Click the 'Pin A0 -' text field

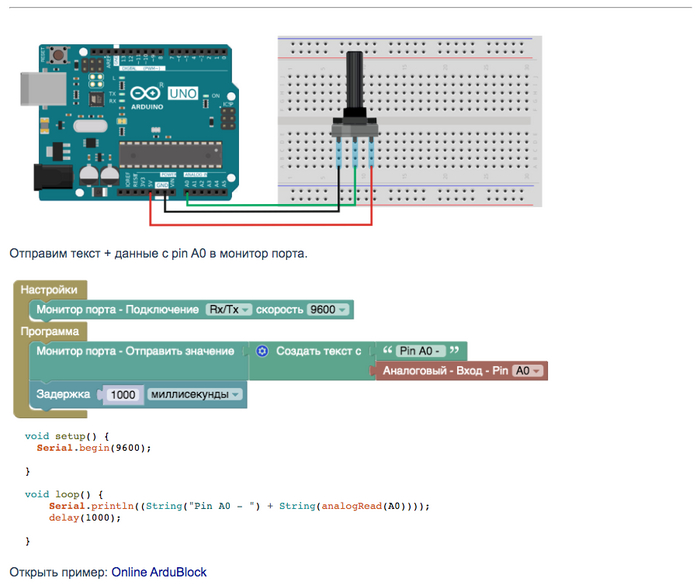coord(420,351)
